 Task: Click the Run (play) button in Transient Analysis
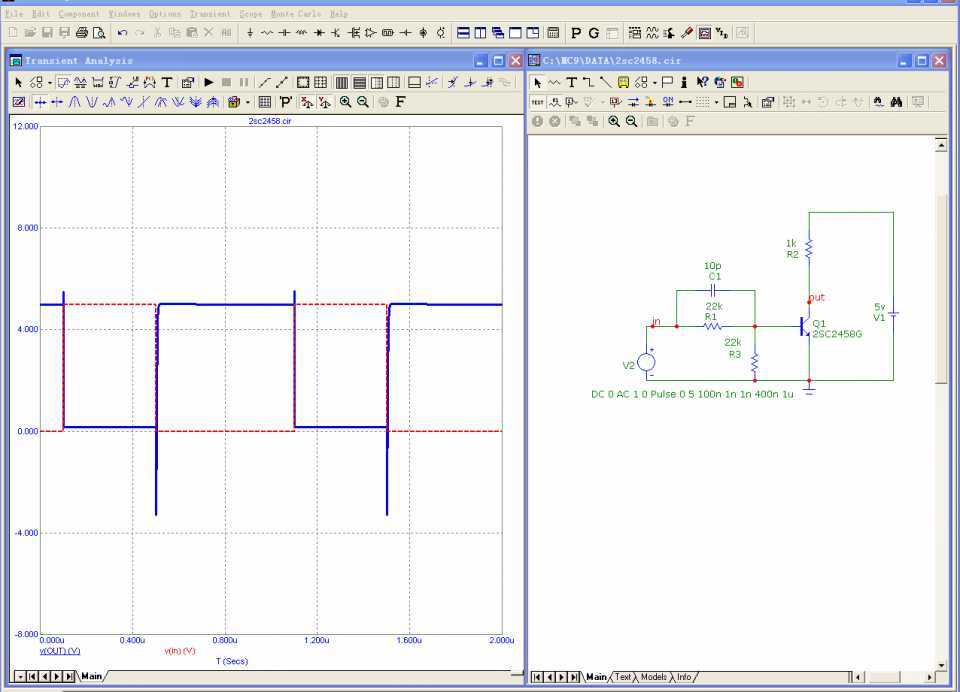point(209,82)
